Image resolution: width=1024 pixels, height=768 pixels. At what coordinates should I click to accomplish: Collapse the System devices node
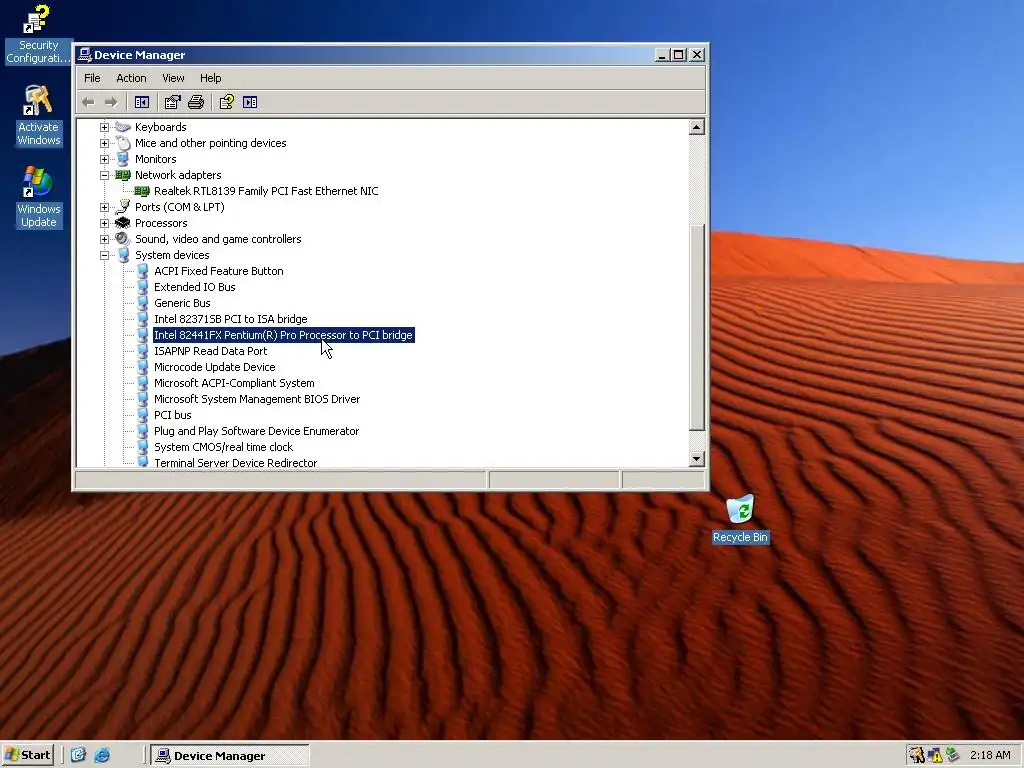click(x=104, y=255)
